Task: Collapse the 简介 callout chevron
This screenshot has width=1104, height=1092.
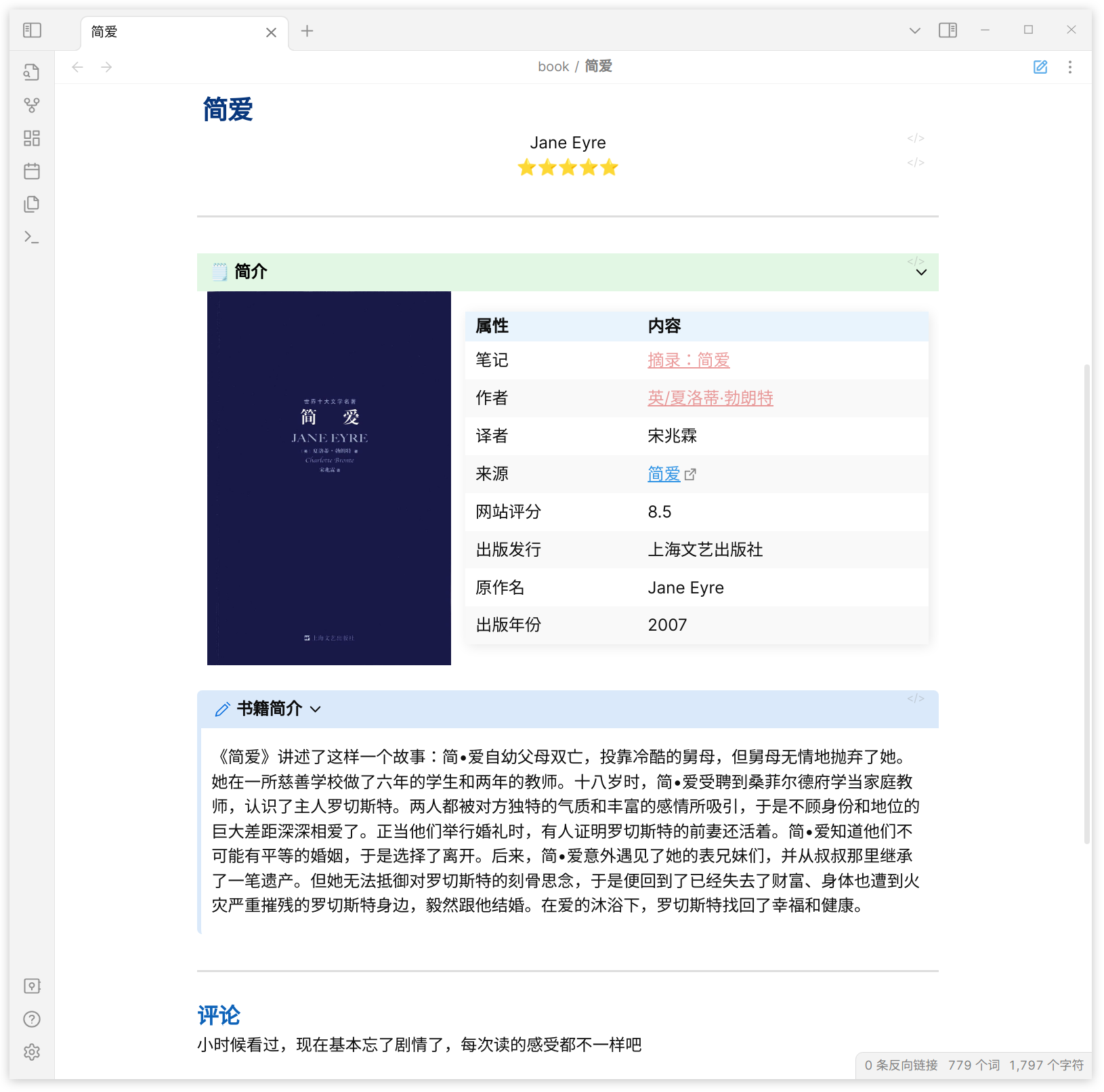Action: 921,272
